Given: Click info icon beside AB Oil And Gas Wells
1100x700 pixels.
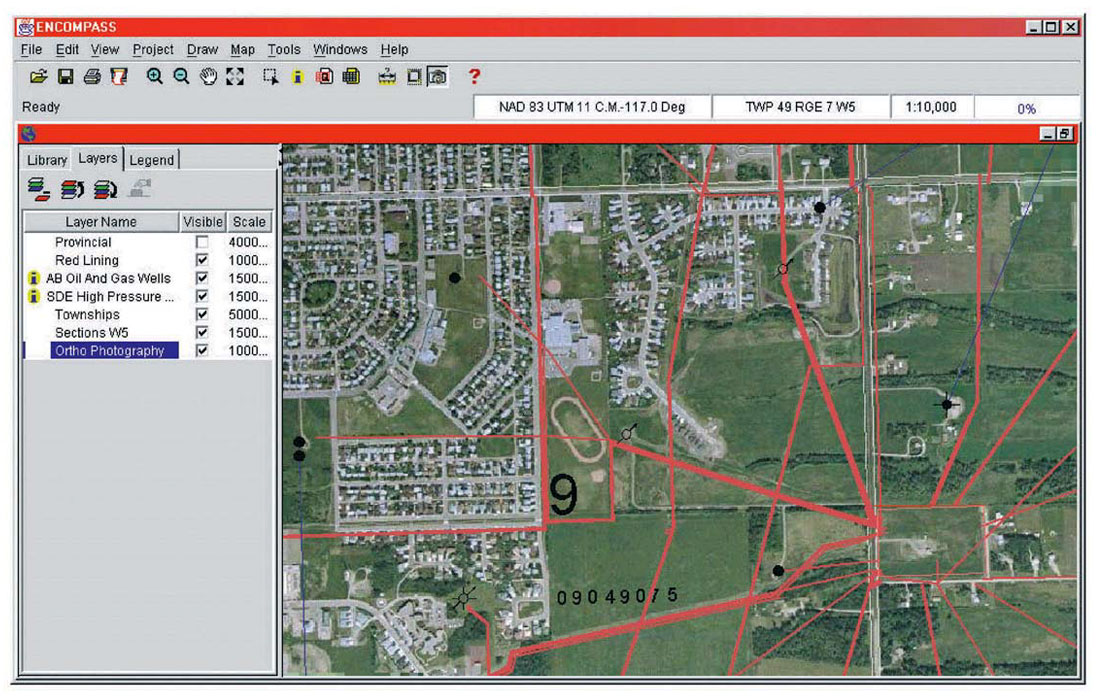Looking at the screenshot, I should click(x=33, y=278).
